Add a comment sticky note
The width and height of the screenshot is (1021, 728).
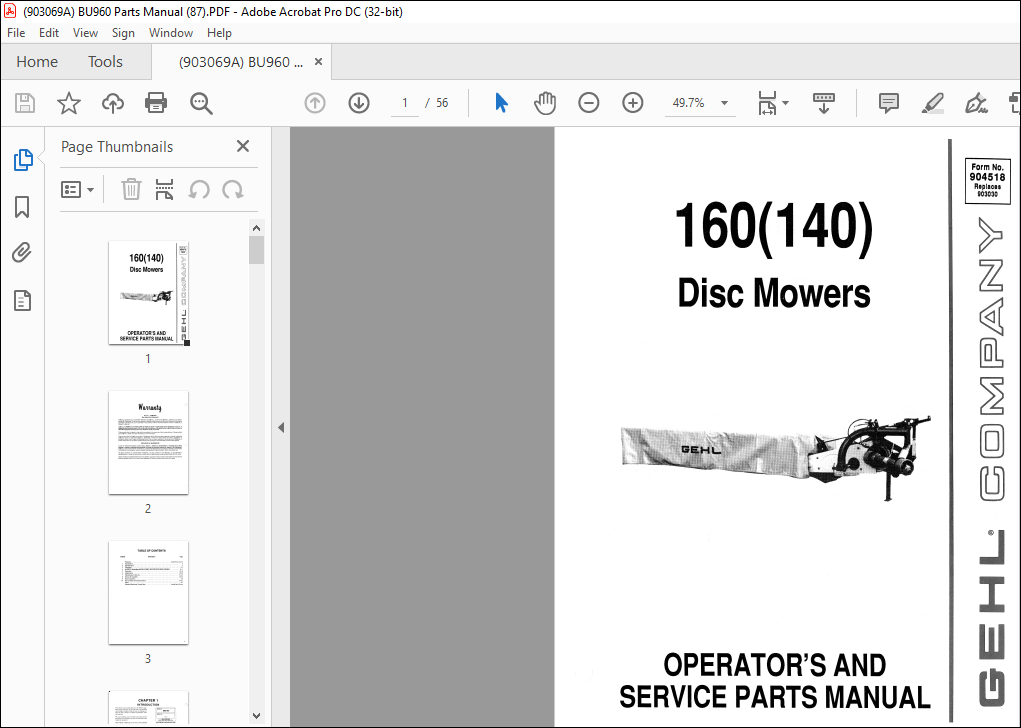click(888, 103)
